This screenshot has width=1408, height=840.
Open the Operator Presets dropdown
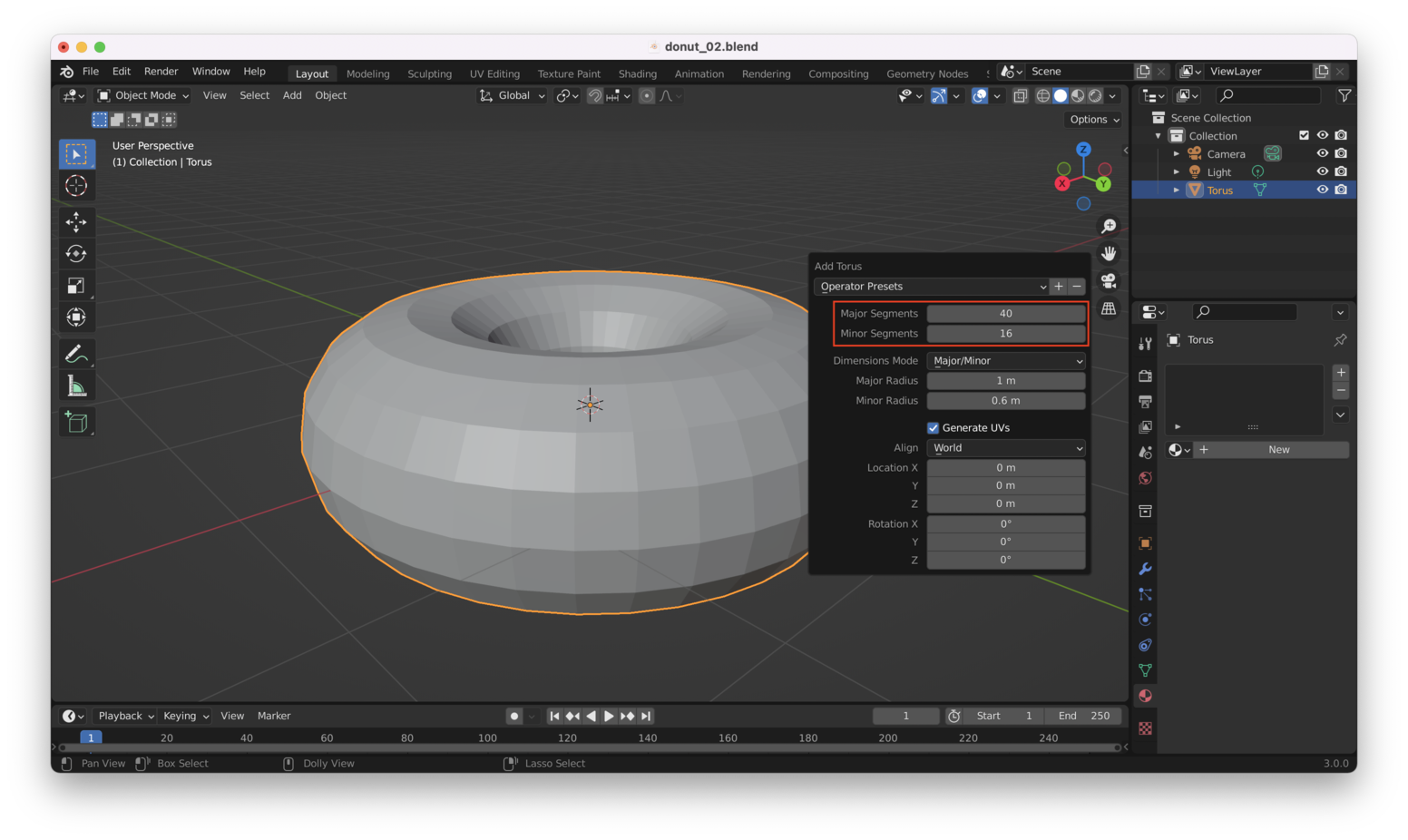tap(932, 287)
